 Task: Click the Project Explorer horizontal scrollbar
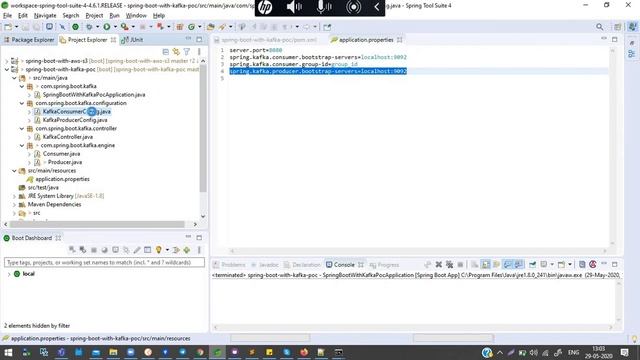click(x=97, y=224)
